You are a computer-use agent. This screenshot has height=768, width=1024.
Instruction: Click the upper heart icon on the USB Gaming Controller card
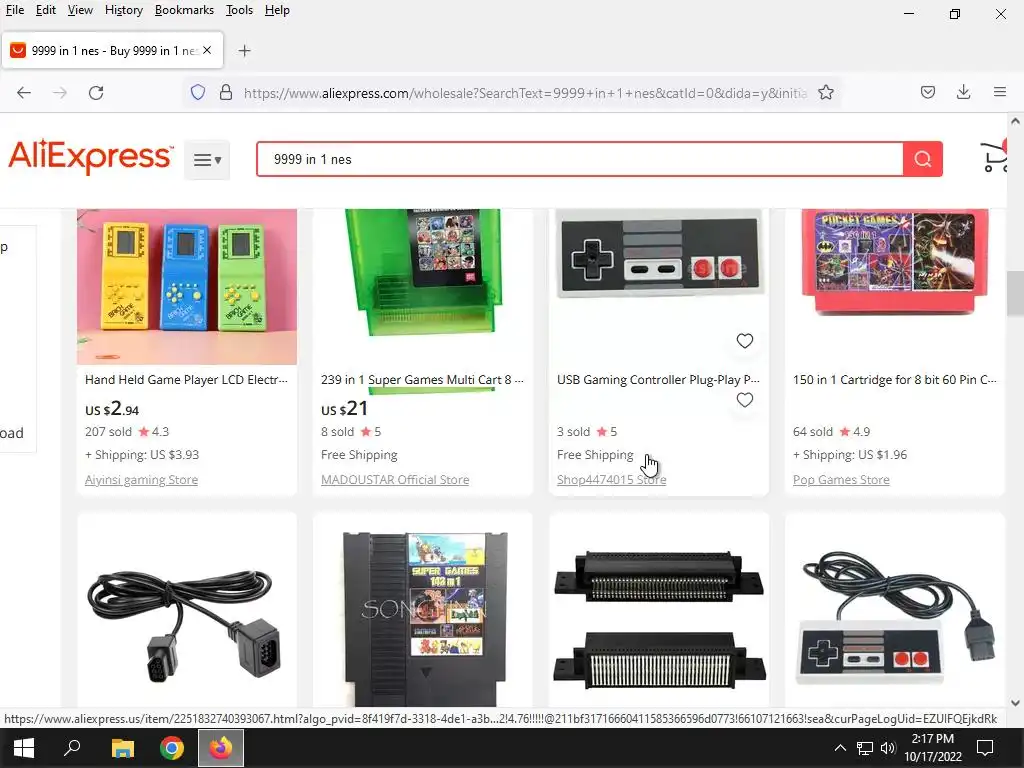click(744, 341)
